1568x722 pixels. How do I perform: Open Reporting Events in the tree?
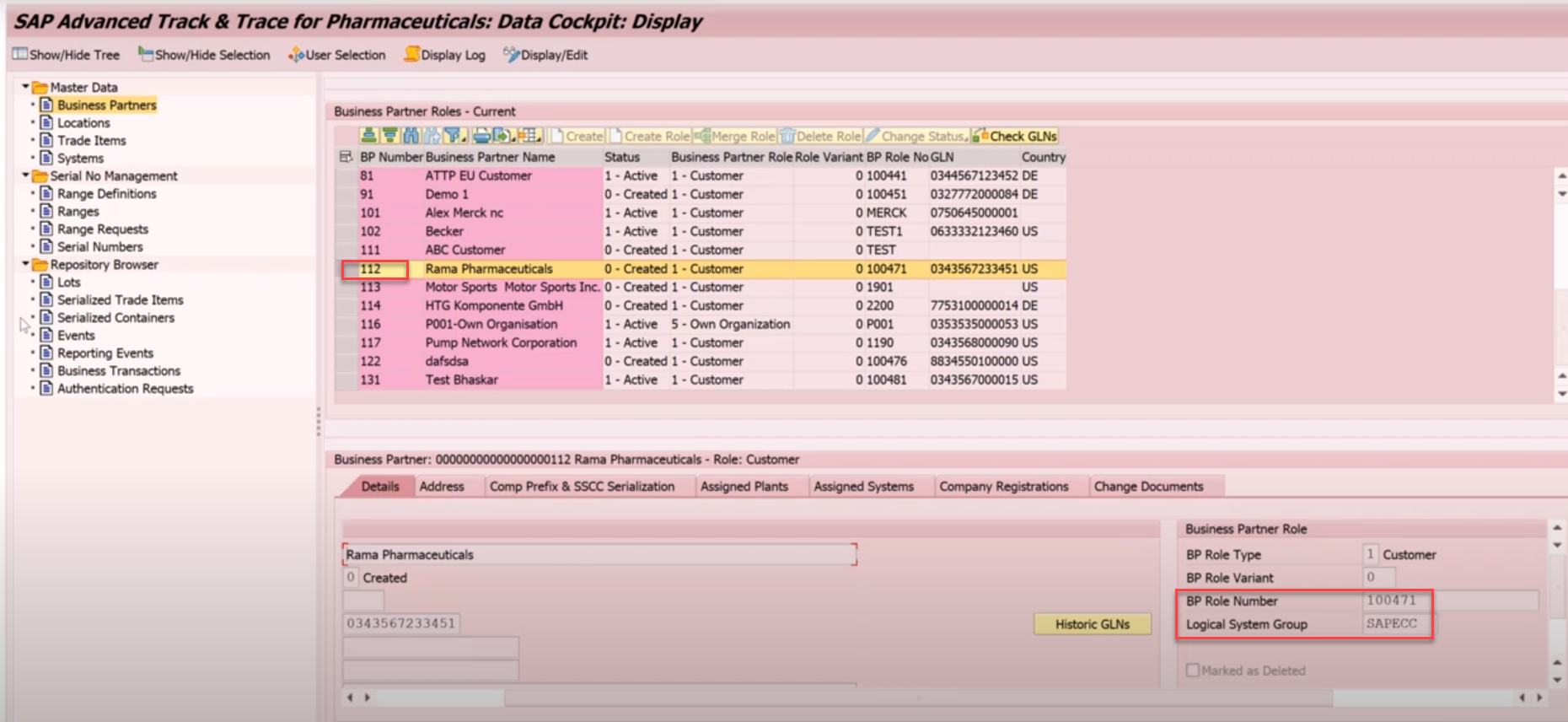point(105,353)
